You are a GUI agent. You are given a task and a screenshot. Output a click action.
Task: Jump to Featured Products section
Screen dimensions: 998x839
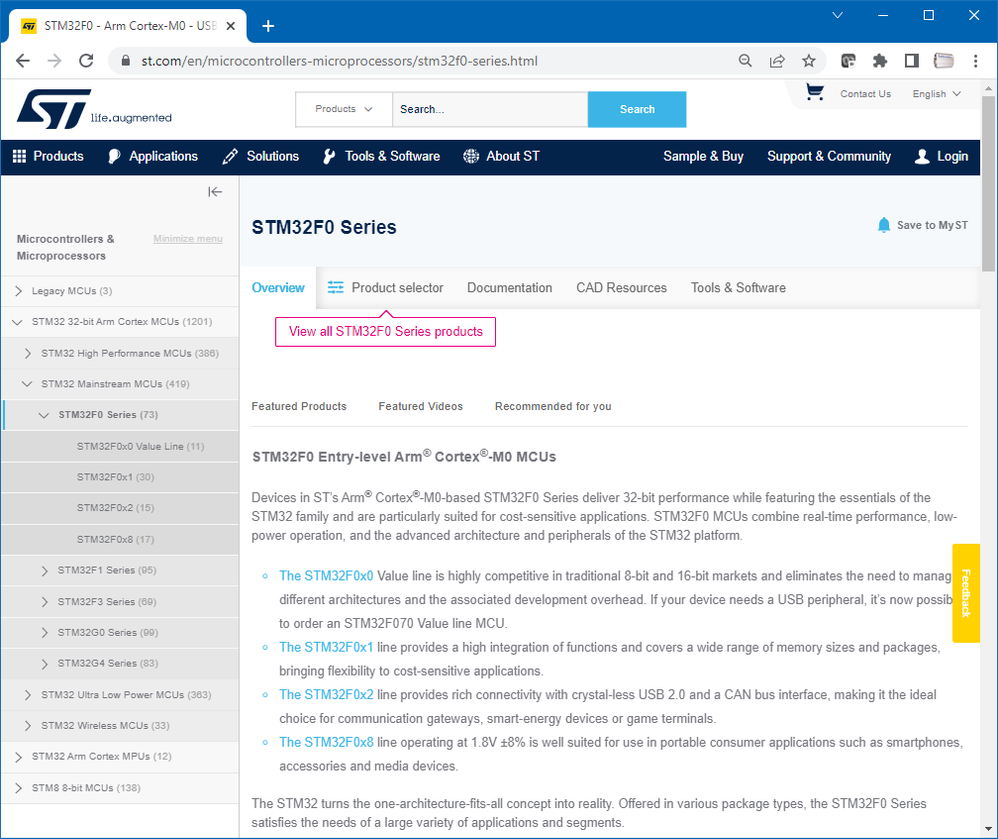click(299, 406)
